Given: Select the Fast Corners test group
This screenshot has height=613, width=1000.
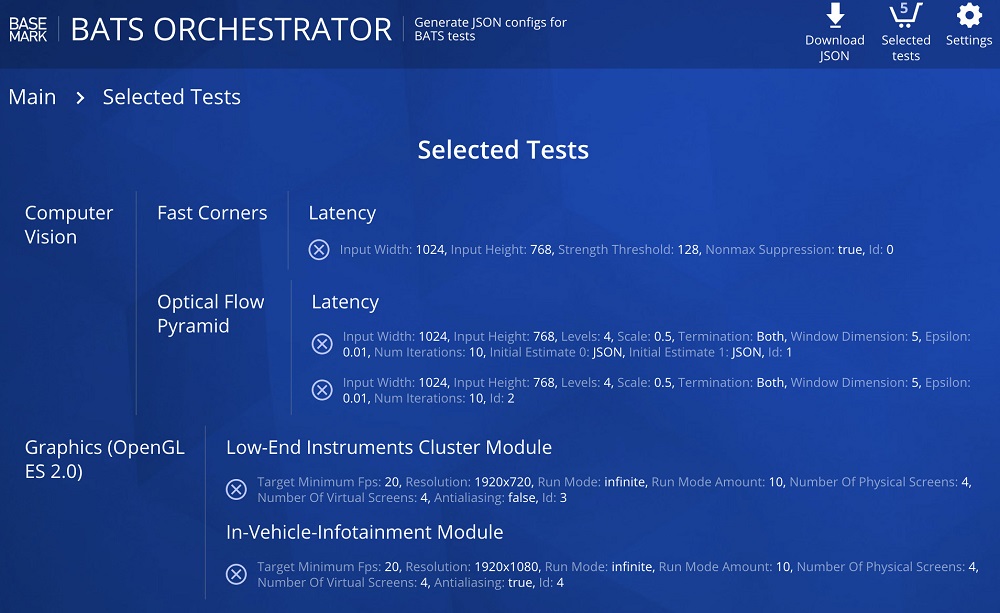Looking at the screenshot, I should pos(212,212).
